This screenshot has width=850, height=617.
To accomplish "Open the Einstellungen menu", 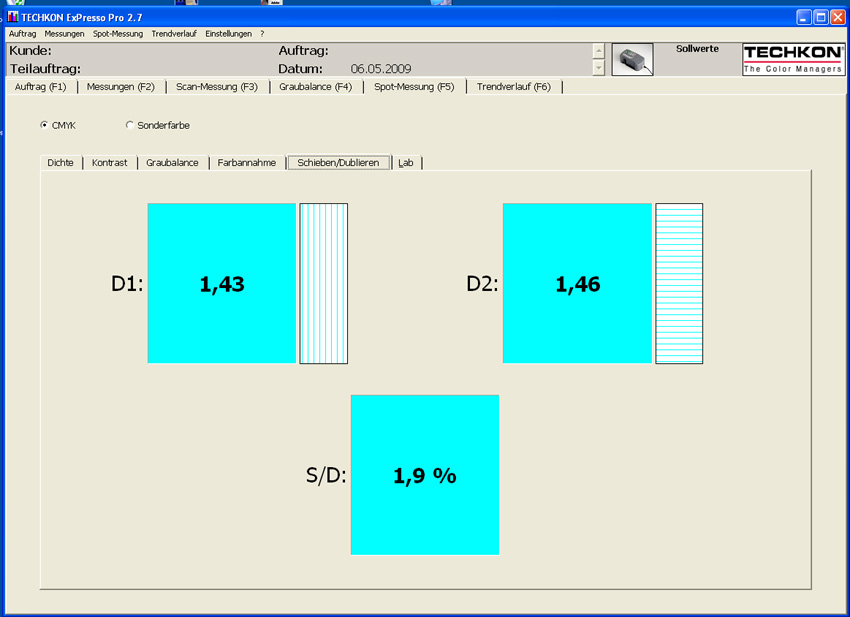I will point(228,34).
